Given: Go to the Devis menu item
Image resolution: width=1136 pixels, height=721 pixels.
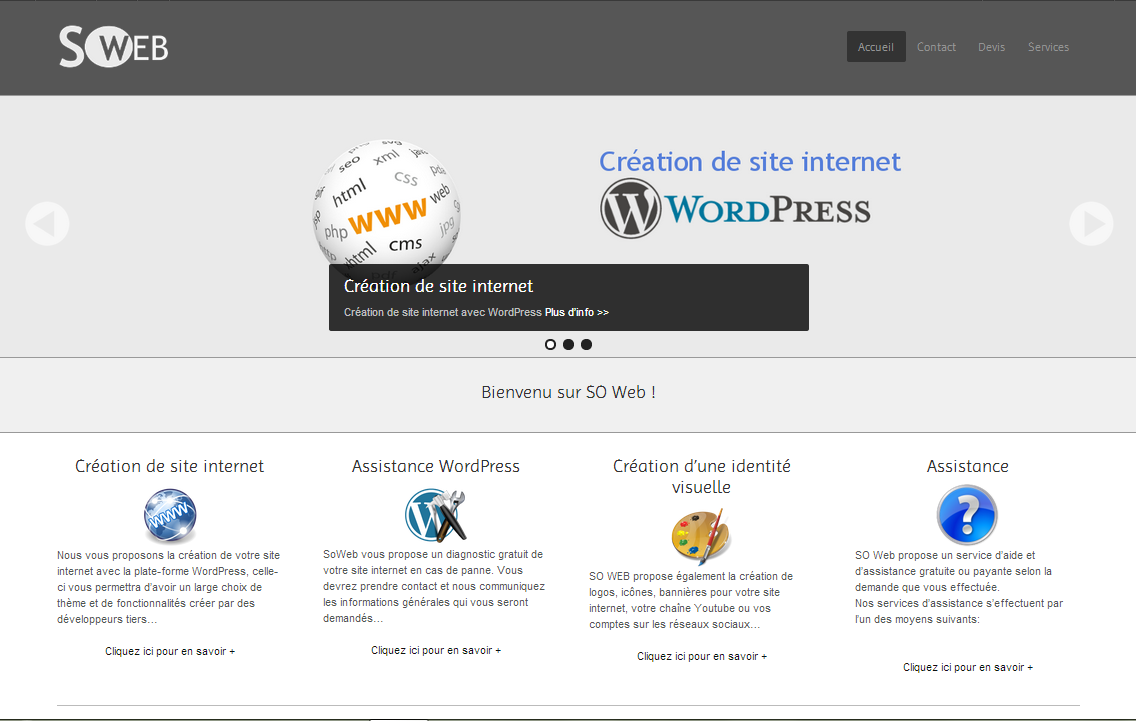Looking at the screenshot, I should 991,47.
